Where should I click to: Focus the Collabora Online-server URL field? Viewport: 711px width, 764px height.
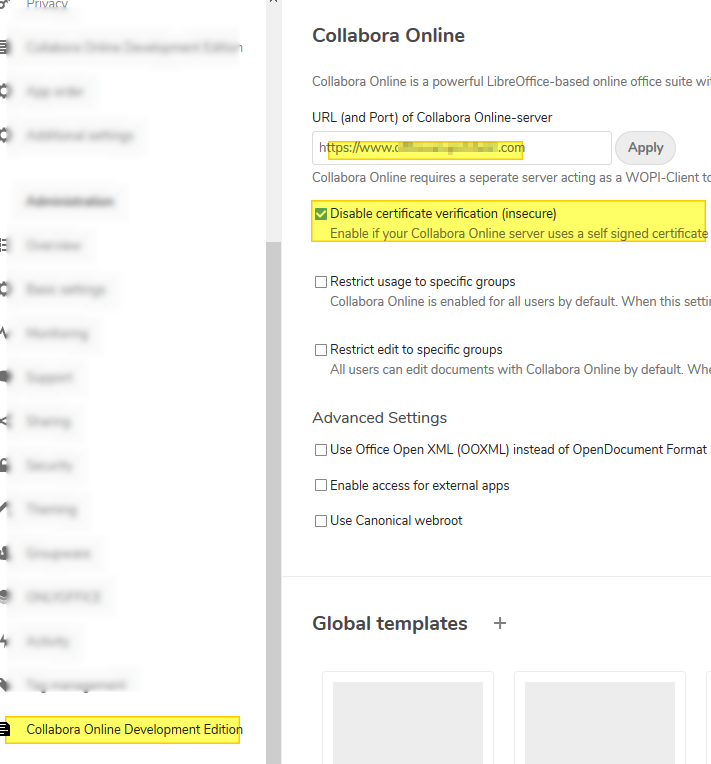click(x=461, y=148)
